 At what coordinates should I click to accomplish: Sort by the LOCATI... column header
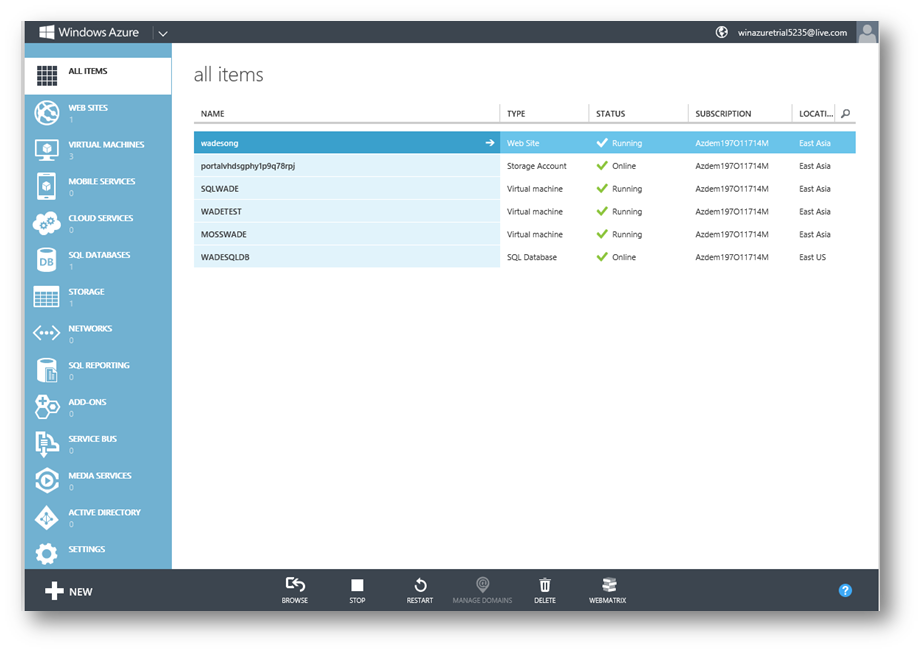click(816, 113)
